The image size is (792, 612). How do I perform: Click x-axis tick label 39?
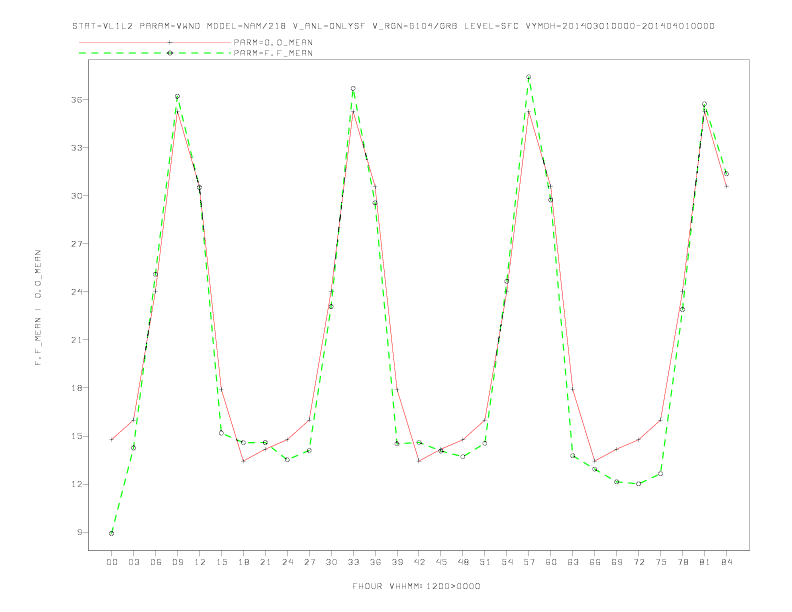[x=397, y=562]
